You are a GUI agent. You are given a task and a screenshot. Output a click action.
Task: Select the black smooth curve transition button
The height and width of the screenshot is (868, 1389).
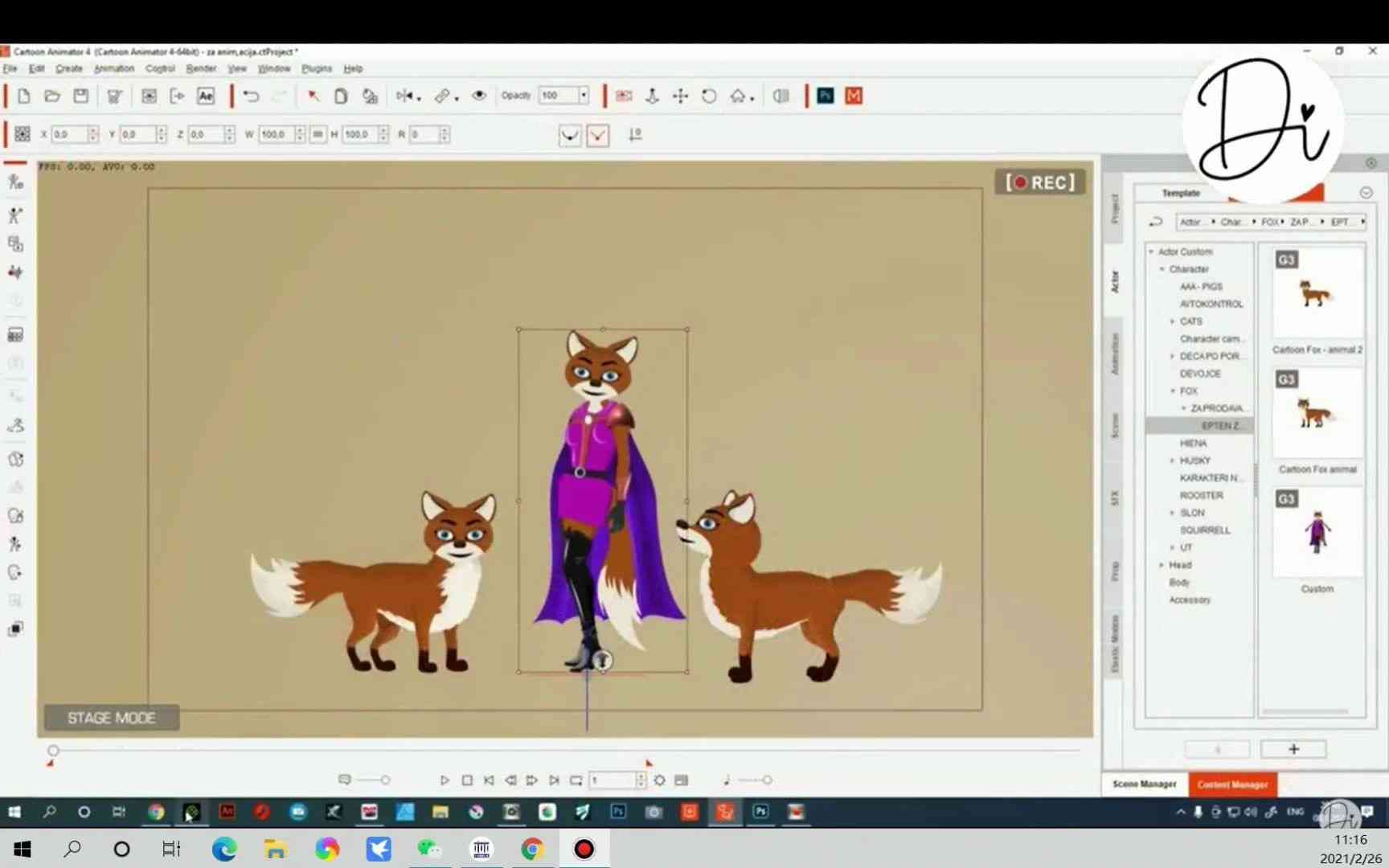click(x=570, y=135)
